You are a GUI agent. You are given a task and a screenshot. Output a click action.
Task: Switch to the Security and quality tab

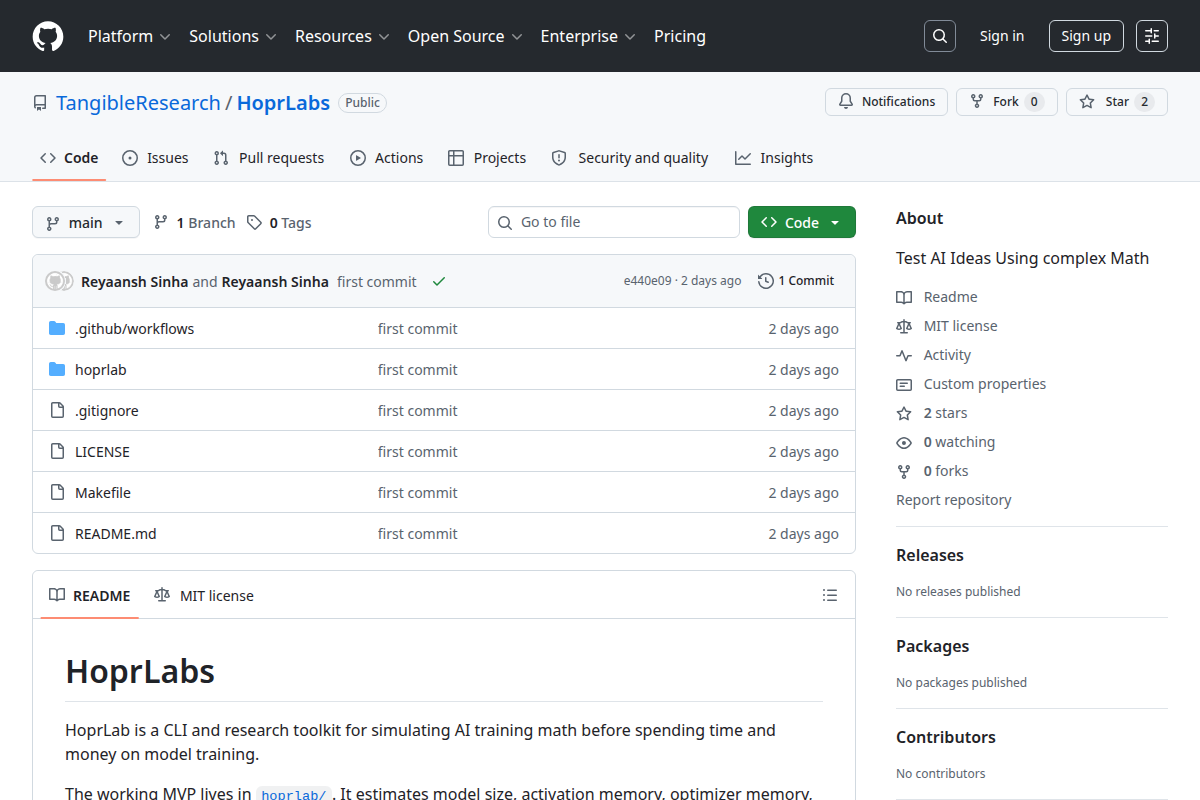click(x=630, y=158)
